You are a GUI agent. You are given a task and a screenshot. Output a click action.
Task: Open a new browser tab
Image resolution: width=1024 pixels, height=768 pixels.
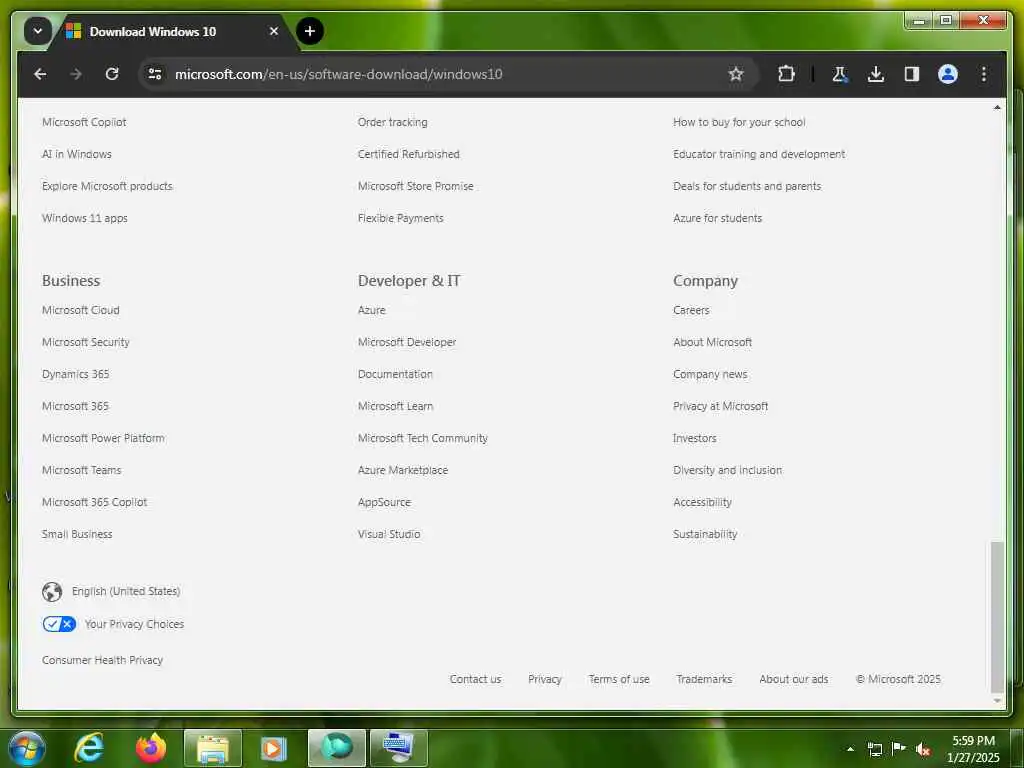click(310, 31)
